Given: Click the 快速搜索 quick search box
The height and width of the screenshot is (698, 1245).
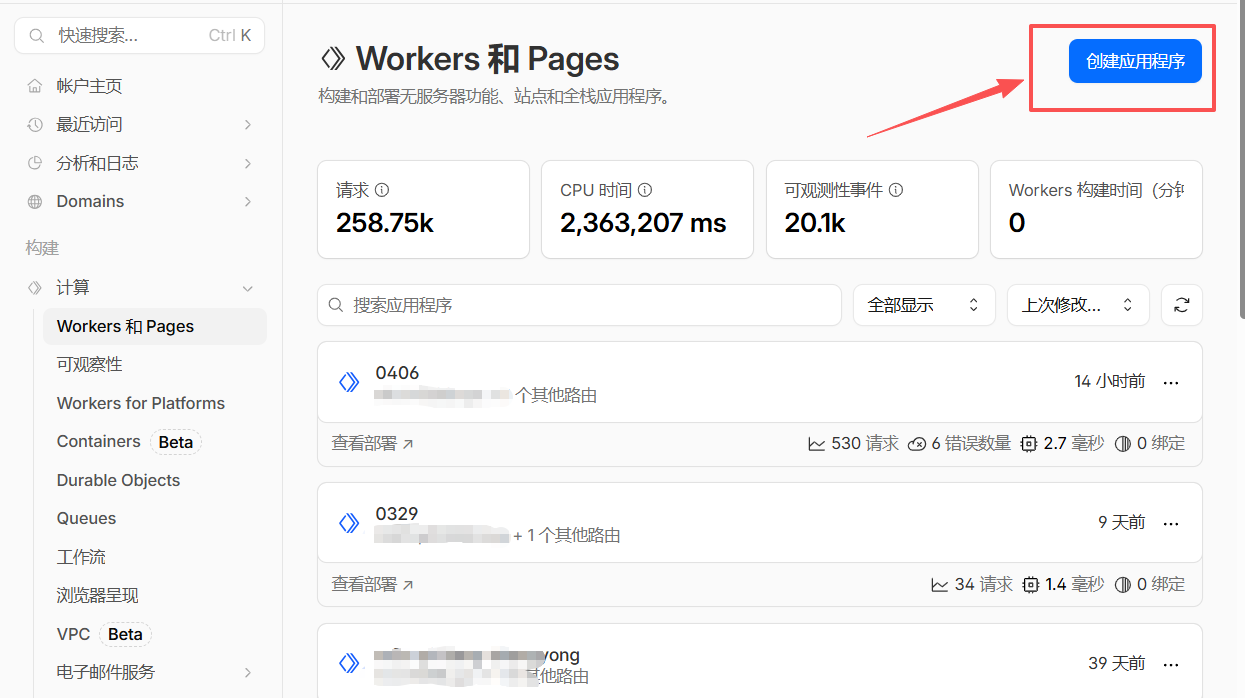Looking at the screenshot, I should pos(140,35).
